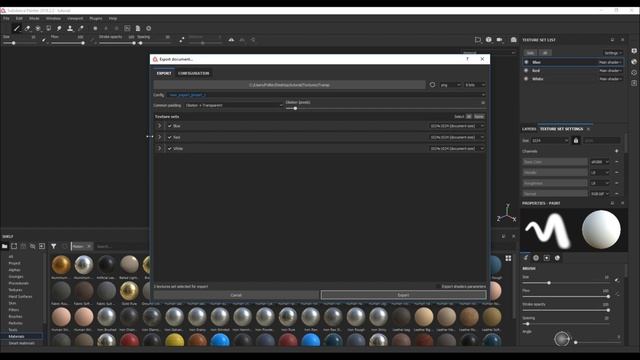This screenshot has width=640, height=360.
Task: Click the Solo button in Texture Set List
Action: (x=530, y=53)
